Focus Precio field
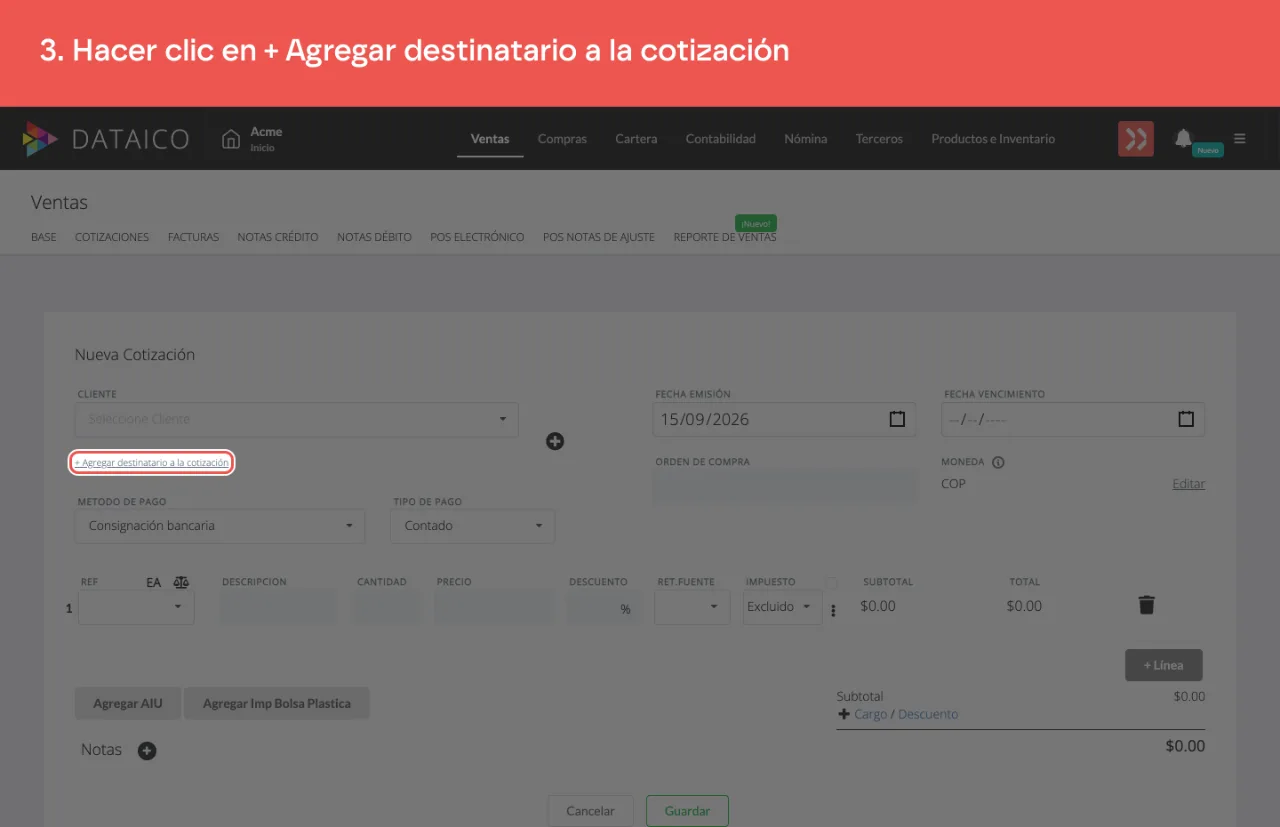Screen dimensions: 1280x827 point(494,607)
